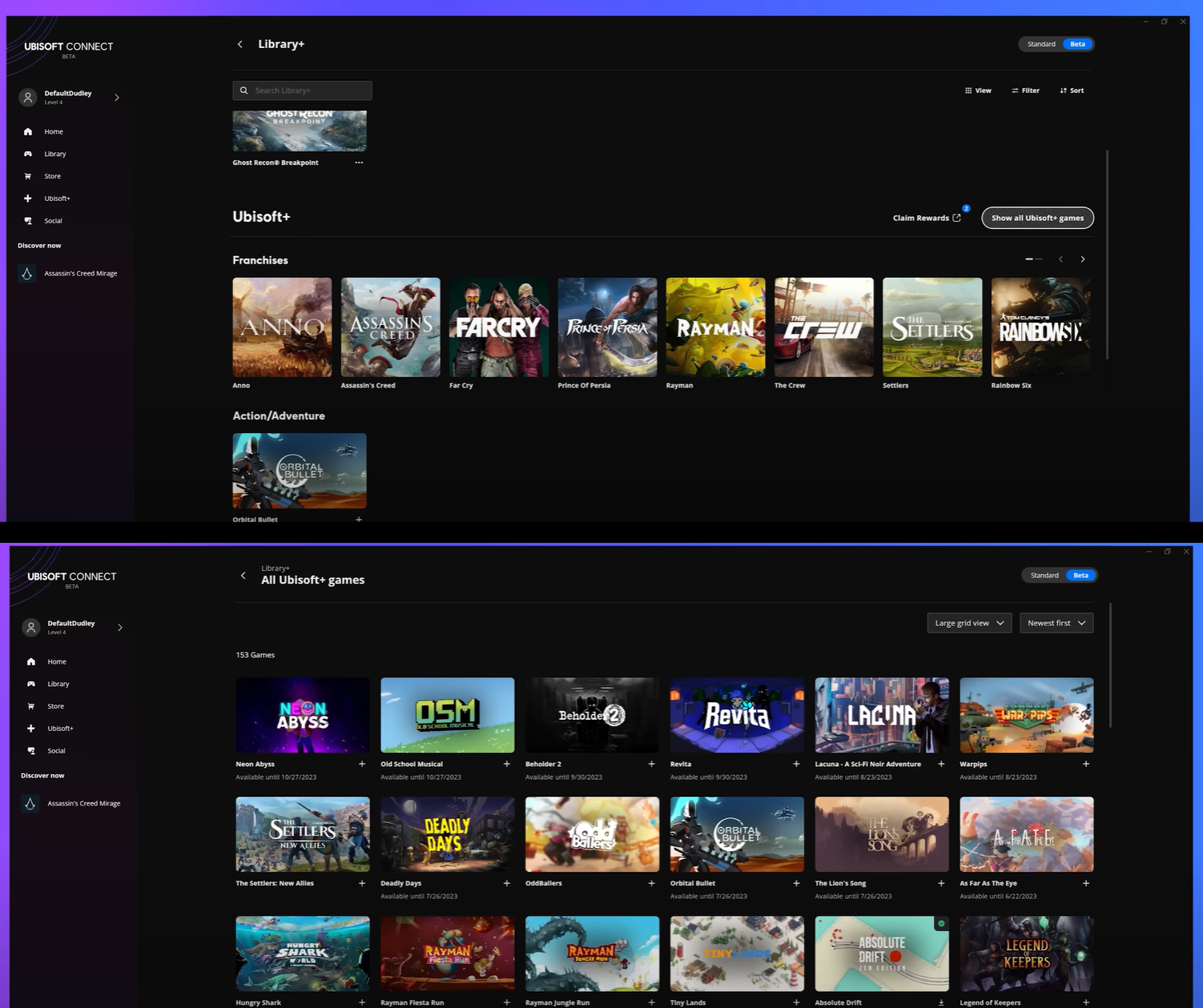Show next Franchises with the right arrow
This screenshot has height=1008, width=1203.
pyautogui.click(x=1083, y=259)
